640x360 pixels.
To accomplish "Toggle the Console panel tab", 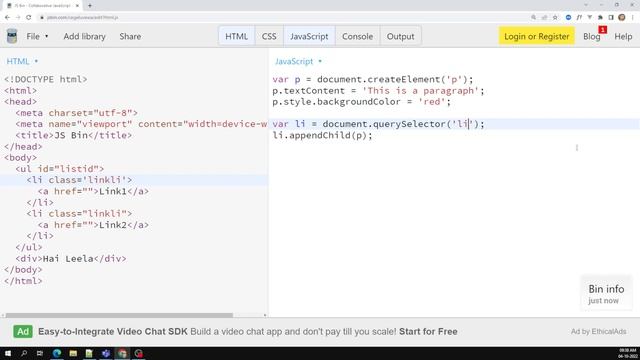I will [x=357, y=36].
